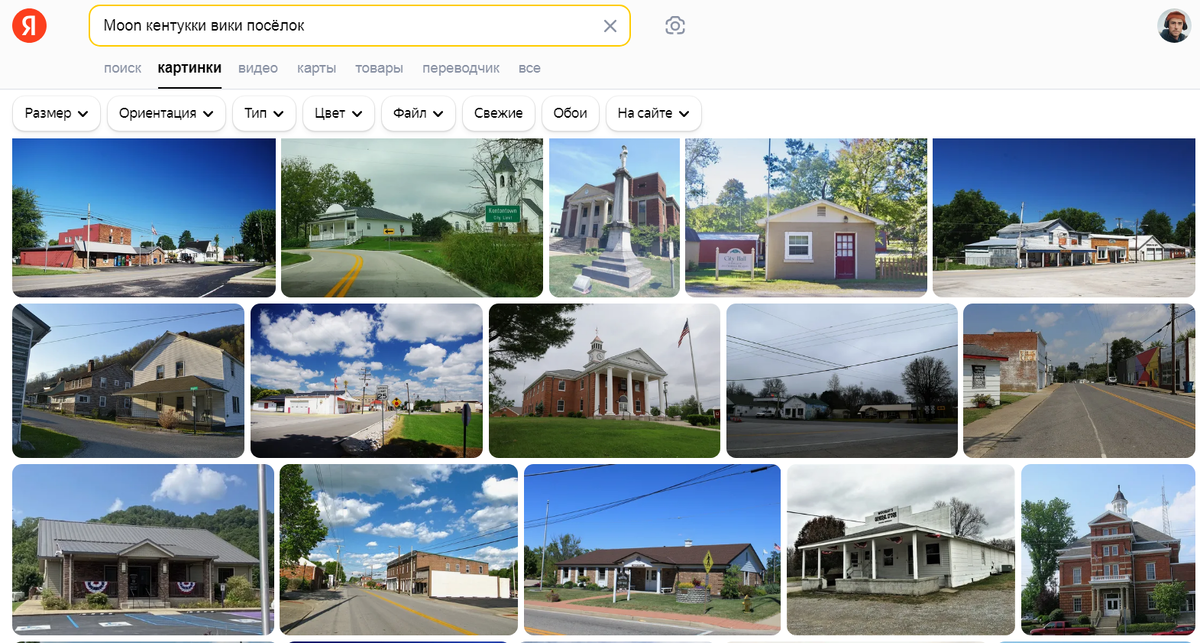Toggle the Свежие filter
Screen dimensions: 1200x643
[499, 113]
